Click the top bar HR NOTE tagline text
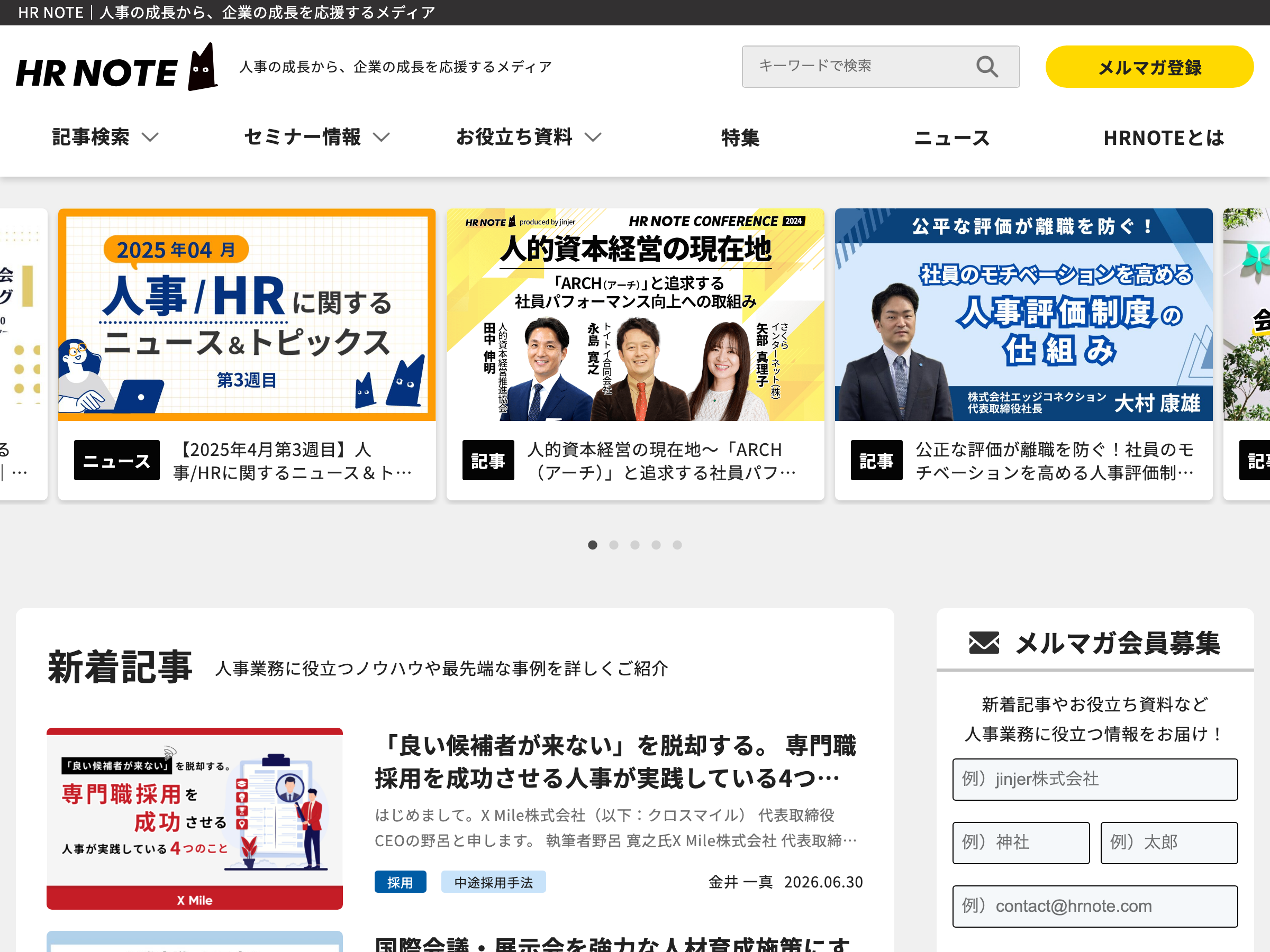Viewport: 1270px width, 952px height. click(227, 12)
